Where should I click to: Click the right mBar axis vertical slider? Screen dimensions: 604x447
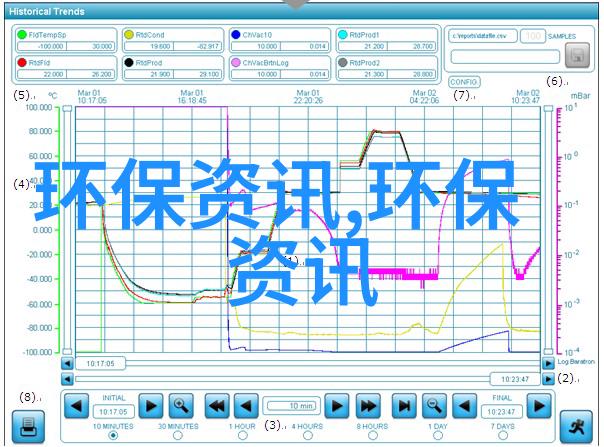click(x=548, y=230)
